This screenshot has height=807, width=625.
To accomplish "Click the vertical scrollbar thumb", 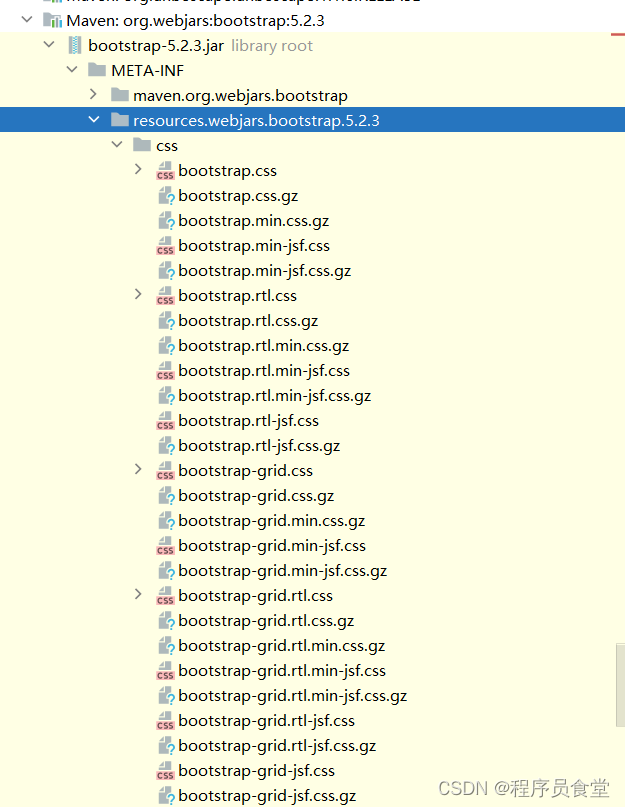I will (620, 685).
